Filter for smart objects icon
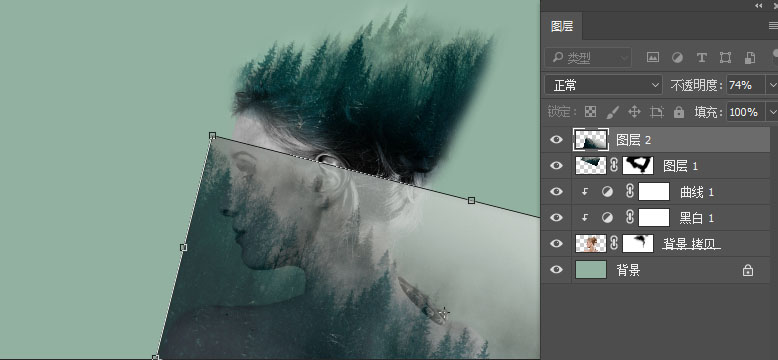The height and width of the screenshot is (360, 778). 750,58
